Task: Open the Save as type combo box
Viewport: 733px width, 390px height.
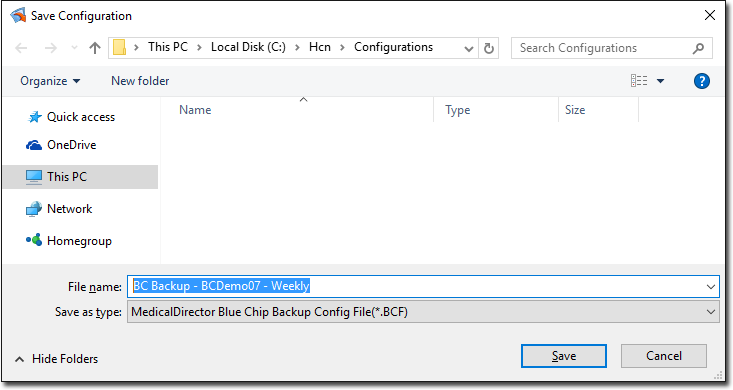Action: point(423,312)
